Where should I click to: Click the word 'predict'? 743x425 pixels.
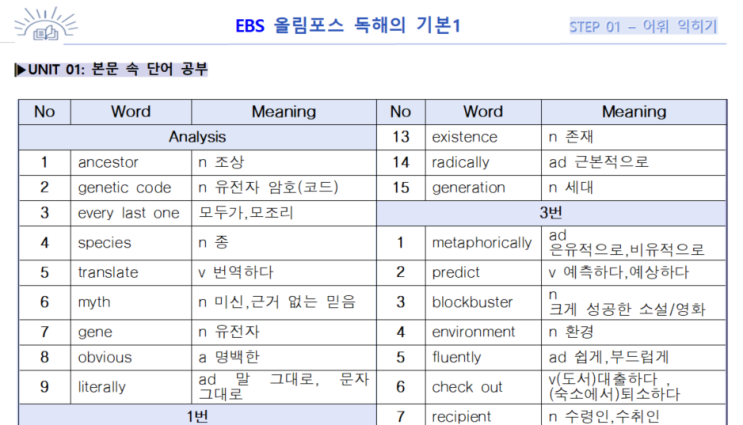(x=455, y=272)
